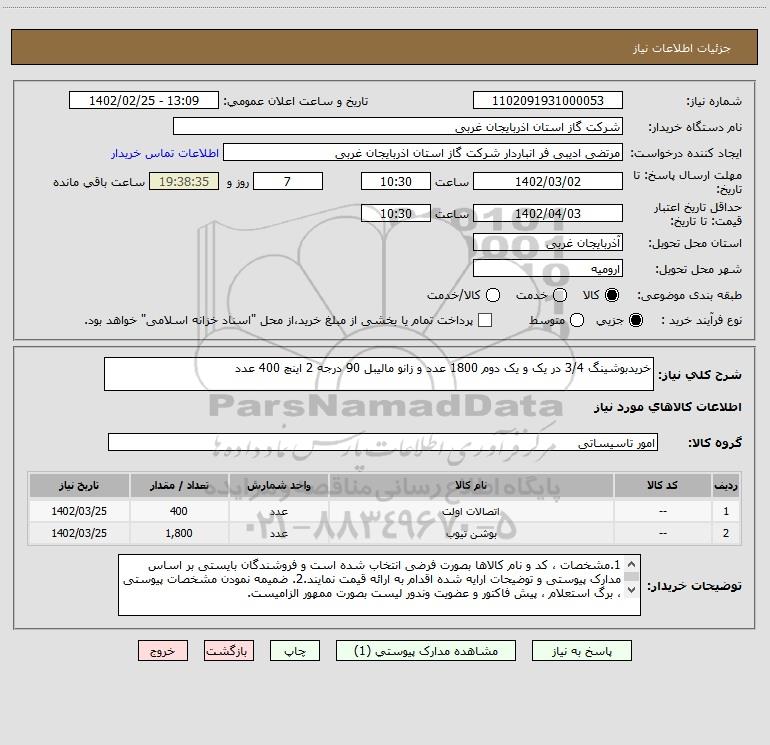This screenshot has height=745, width=770.
Task: Open مشاهده مدارک پیوستی (1) button
Action: 425,650
